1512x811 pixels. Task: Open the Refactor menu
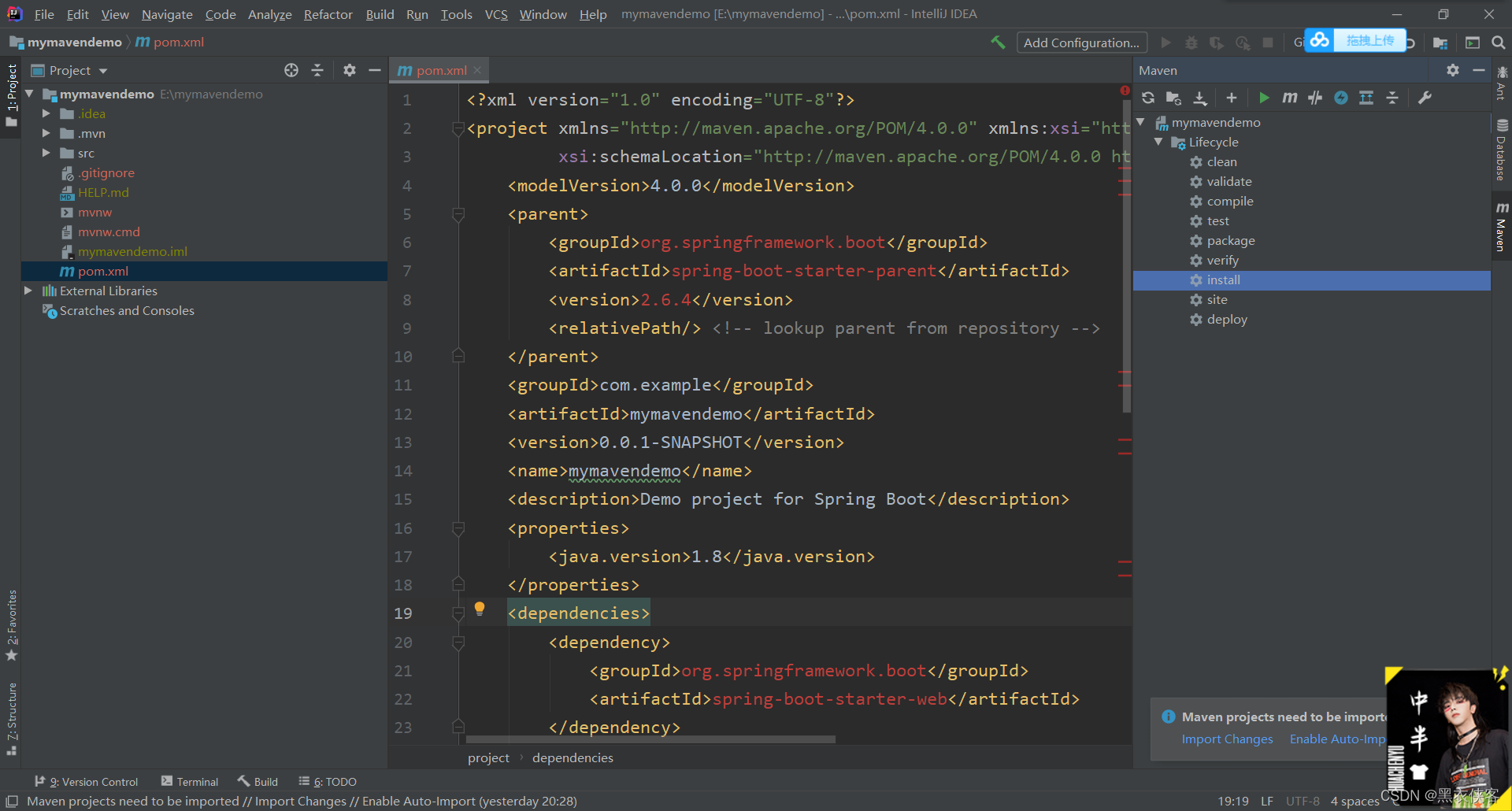[328, 14]
